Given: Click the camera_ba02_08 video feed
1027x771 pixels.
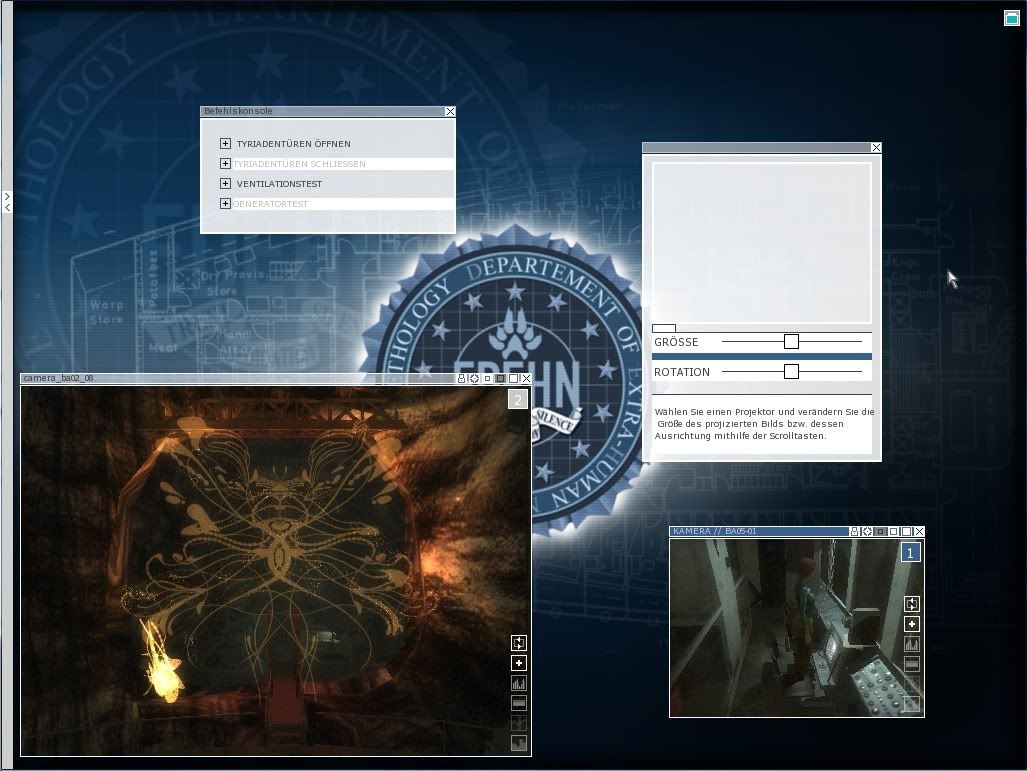Looking at the screenshot, I should coord(276,571).
